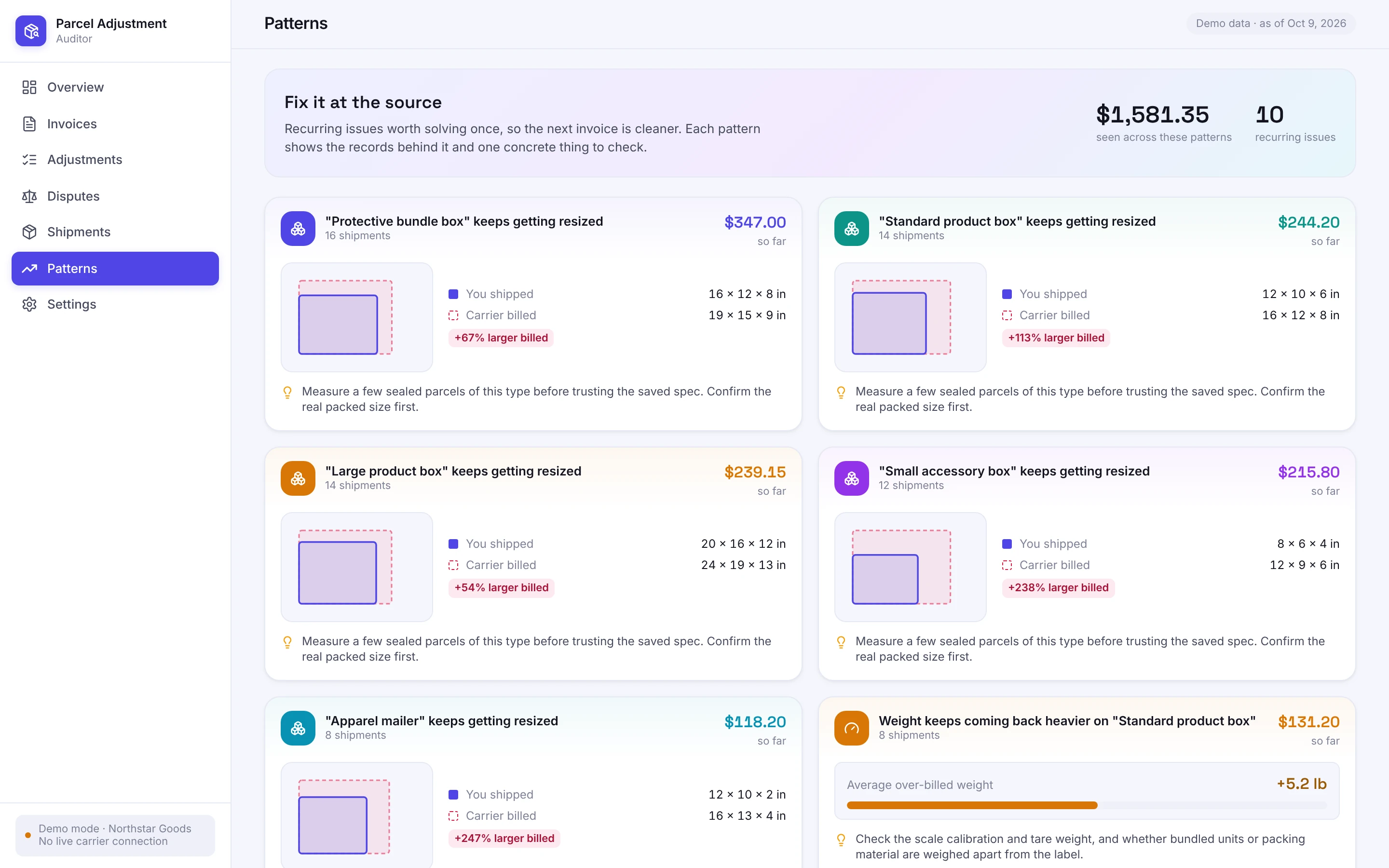Click the Small accessory box size diagram

click(x=910, y=567)
